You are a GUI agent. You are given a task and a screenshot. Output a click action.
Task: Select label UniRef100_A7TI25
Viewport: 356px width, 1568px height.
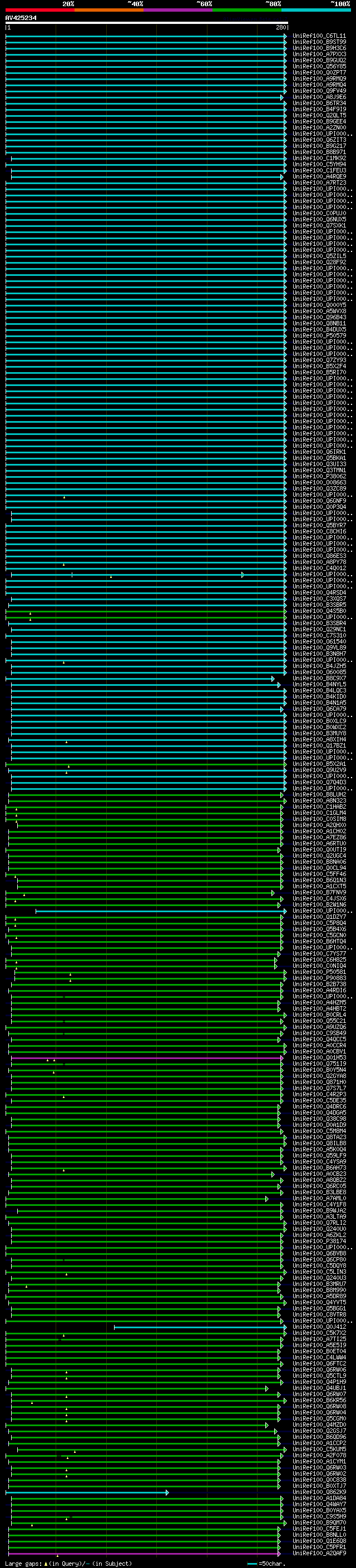319,1339
